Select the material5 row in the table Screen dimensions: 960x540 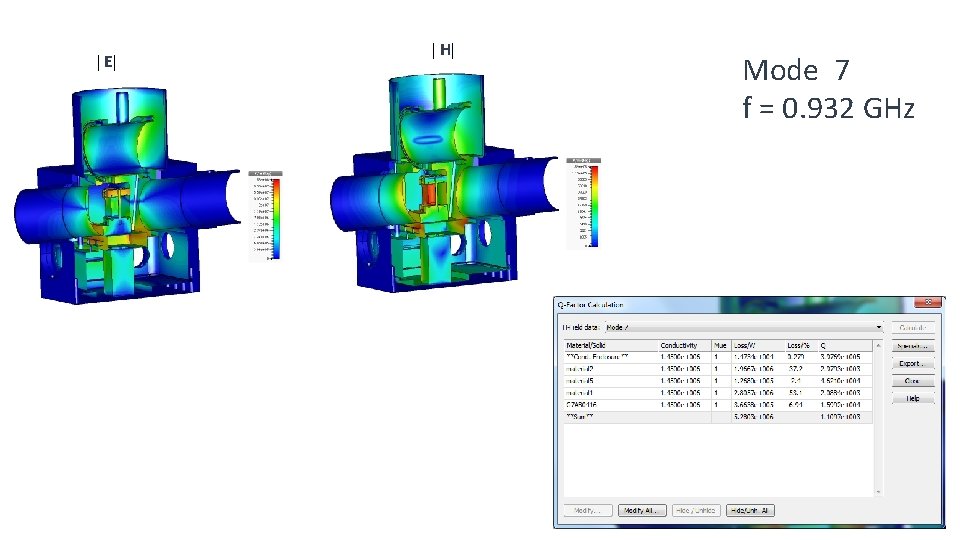[x=718, y=381]
